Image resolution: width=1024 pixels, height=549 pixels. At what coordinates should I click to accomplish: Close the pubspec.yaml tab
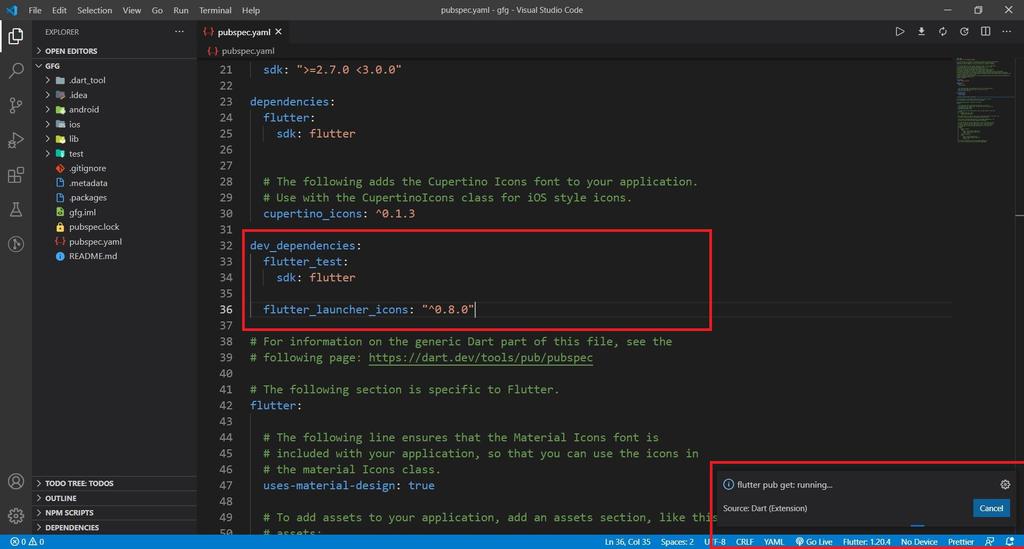coord(278,31)
